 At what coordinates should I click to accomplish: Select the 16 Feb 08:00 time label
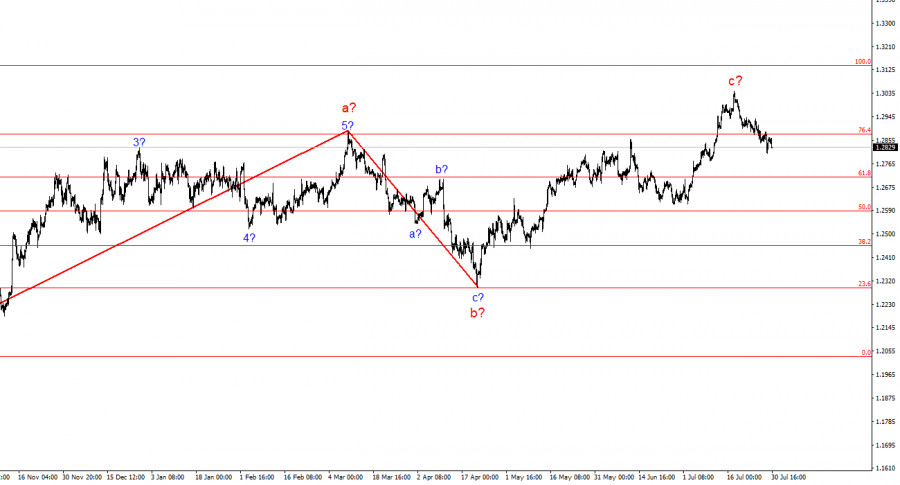click(302, 478)
